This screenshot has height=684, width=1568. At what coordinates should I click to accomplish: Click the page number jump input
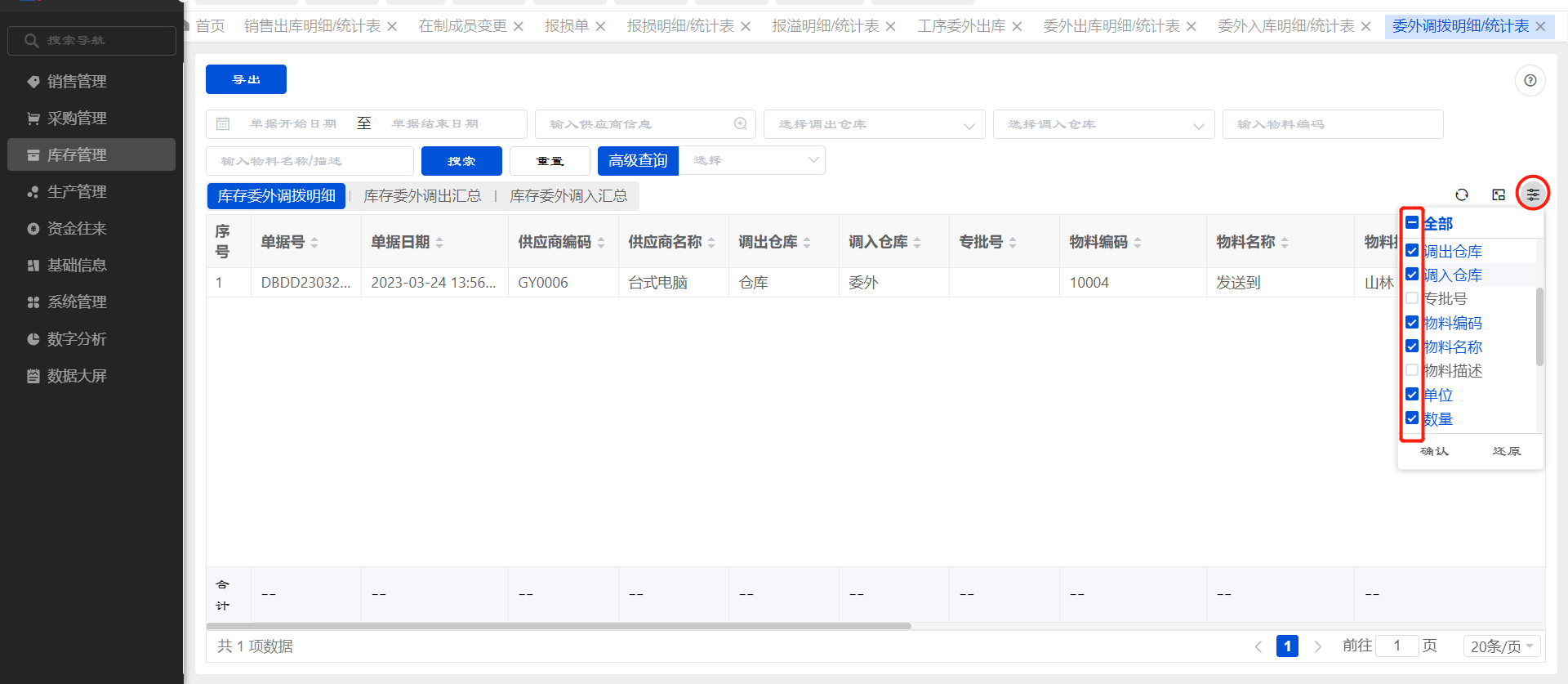coord(1396,646)
